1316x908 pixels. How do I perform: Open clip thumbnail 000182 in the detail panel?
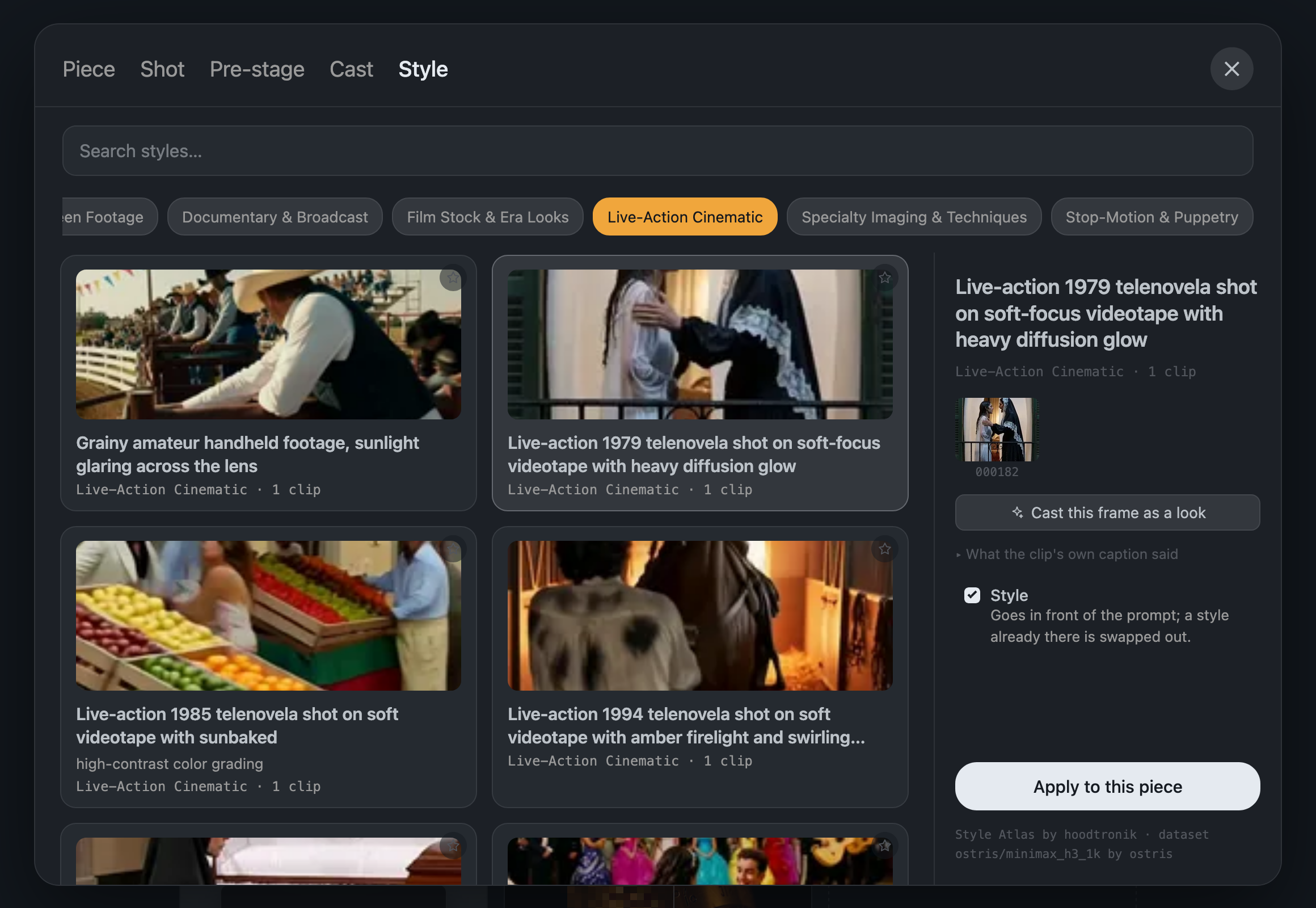(997, 430)
